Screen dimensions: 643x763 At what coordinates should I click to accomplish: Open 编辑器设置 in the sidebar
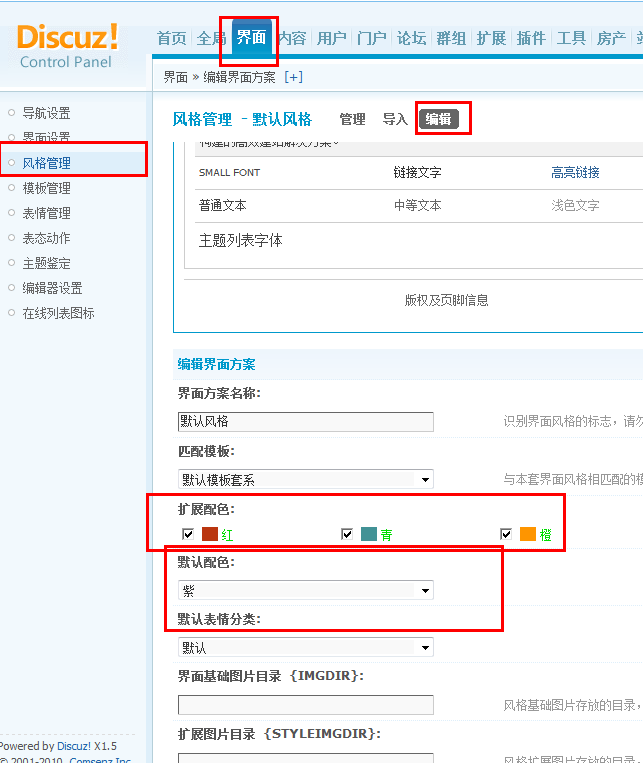[52, 288]
